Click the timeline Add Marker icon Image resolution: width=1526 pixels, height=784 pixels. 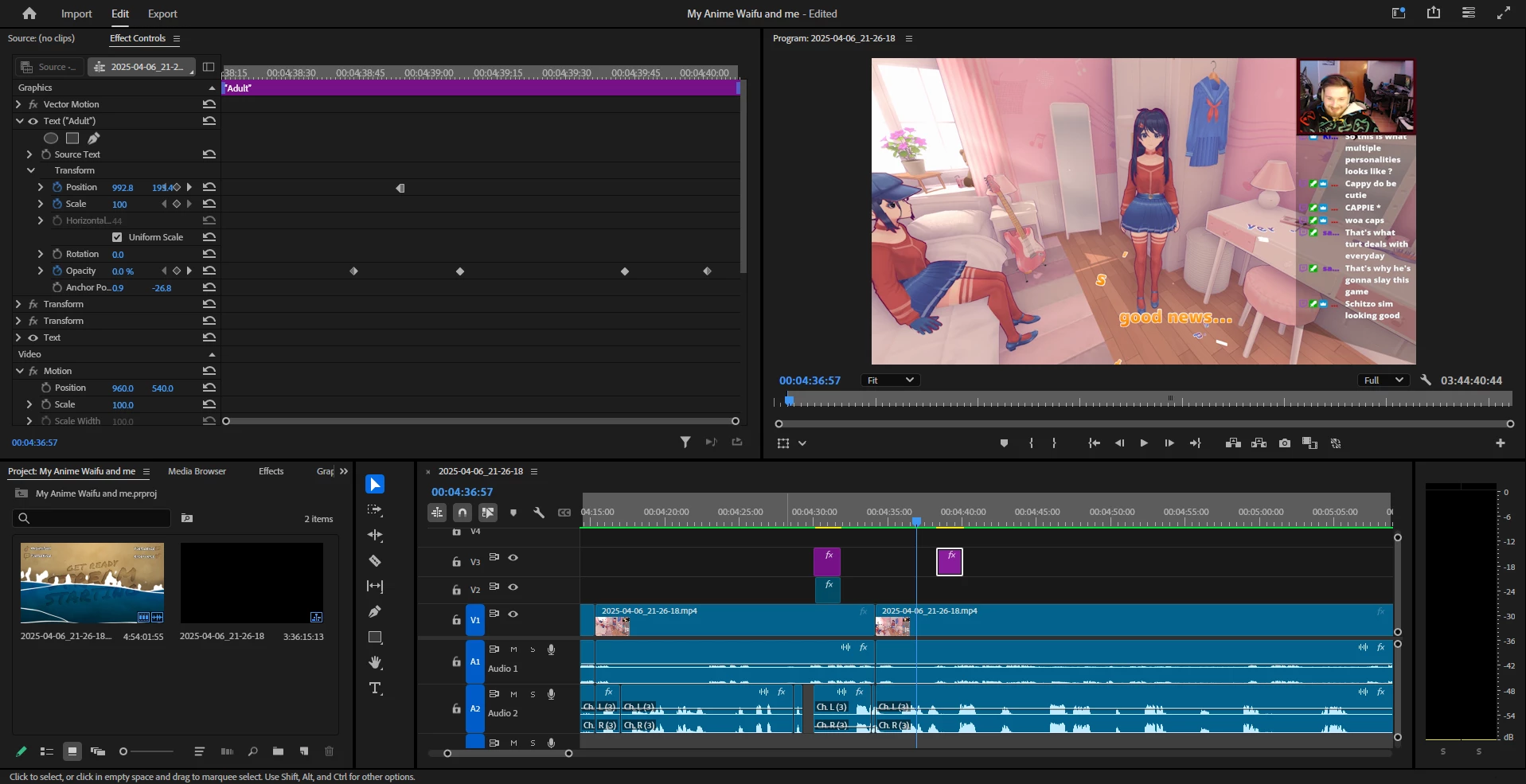tap(513, 513)
